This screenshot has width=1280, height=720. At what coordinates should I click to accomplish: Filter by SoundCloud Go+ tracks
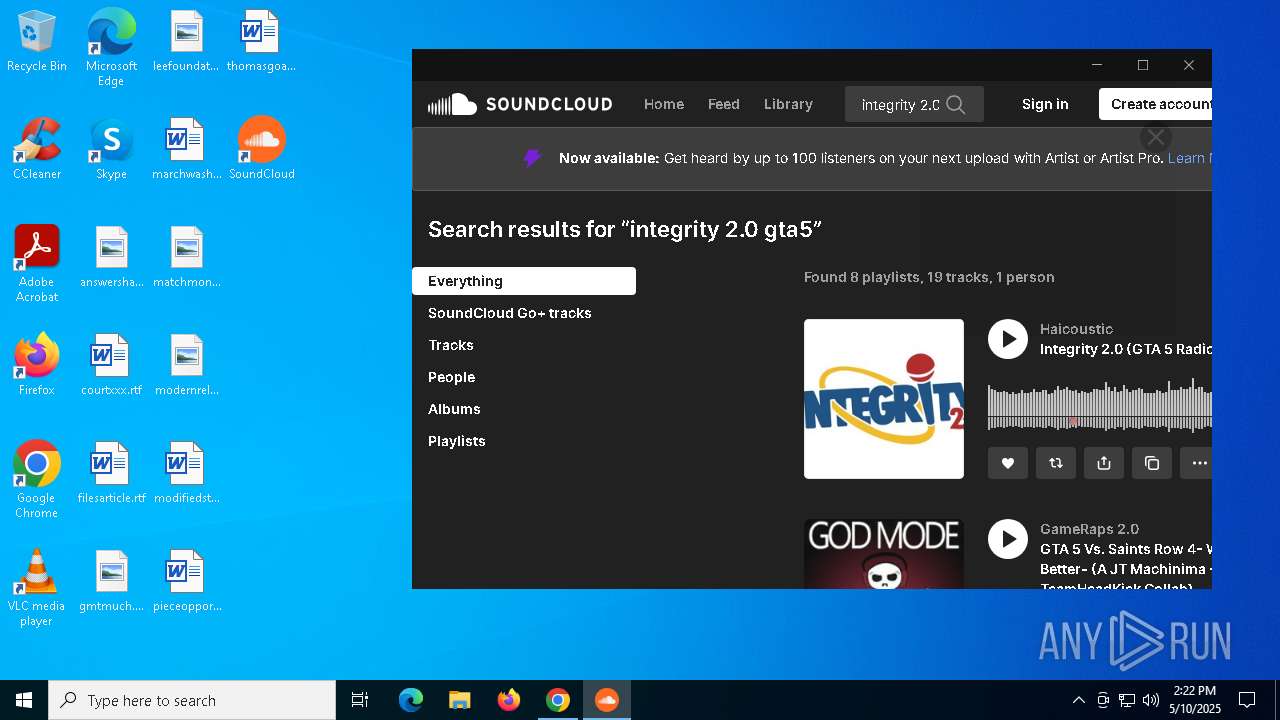coord(510,313)
